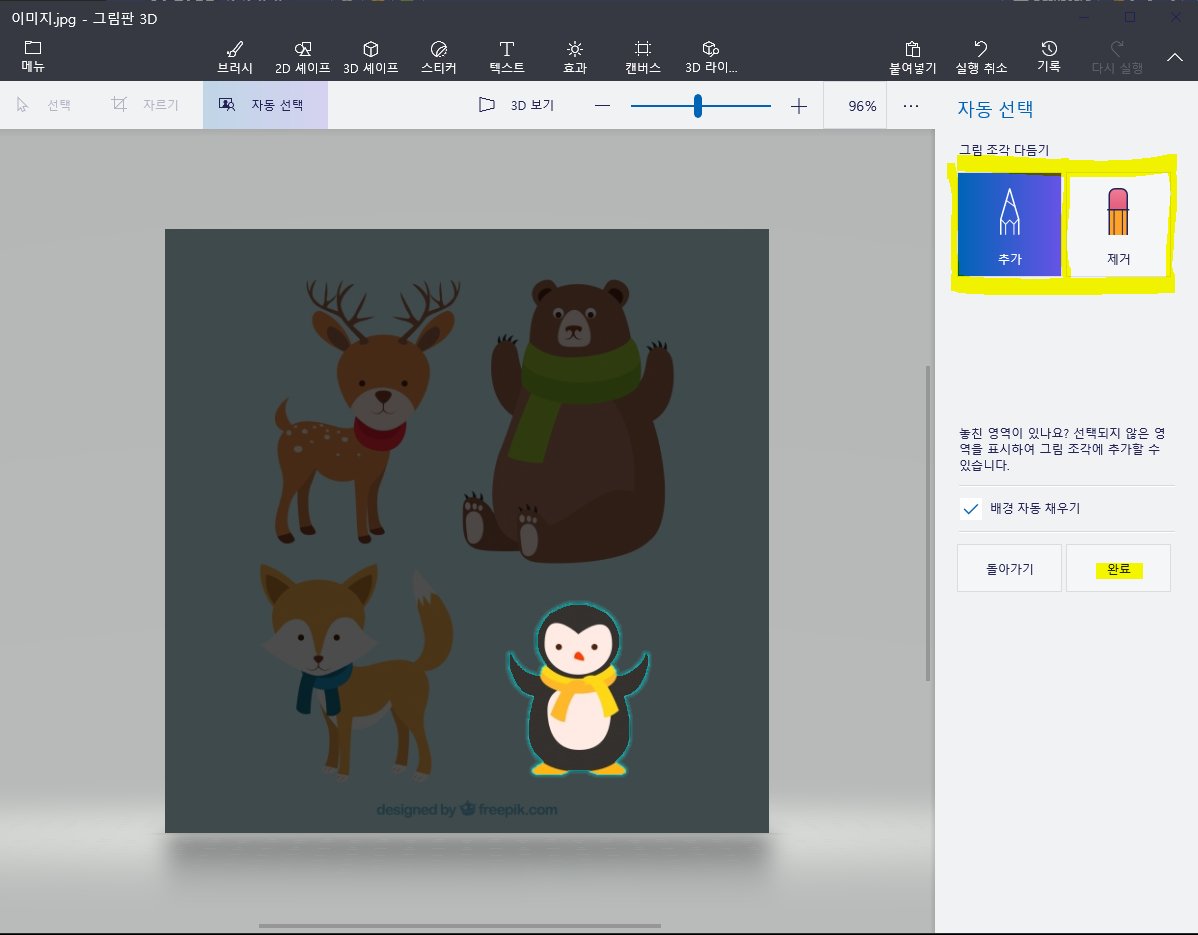Open the three-dot more options menu
The height and width of the screenshot is (935, 1198).
pyautogui.click(x=911, y=105)
